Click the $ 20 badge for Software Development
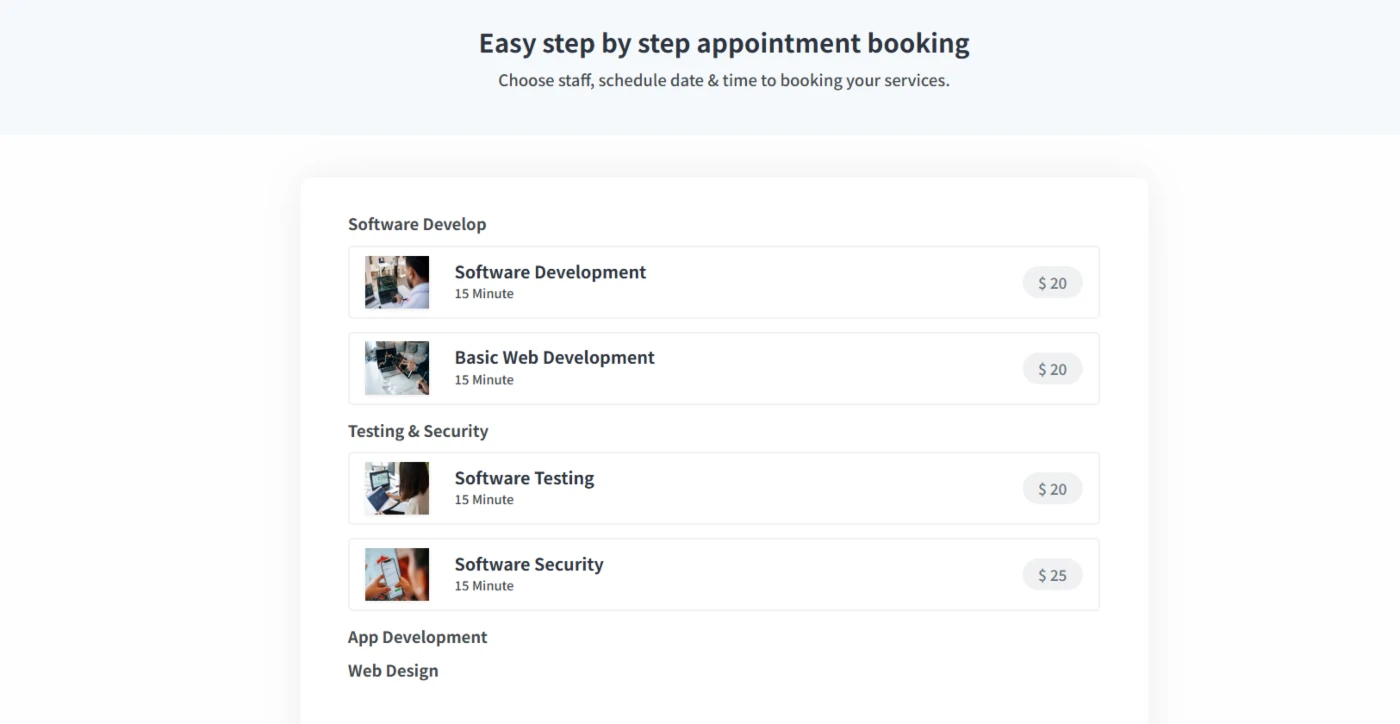Image resolution: width=1400 pixels, height=724 pixels. pyautogui.click(x=1052, y=283)
